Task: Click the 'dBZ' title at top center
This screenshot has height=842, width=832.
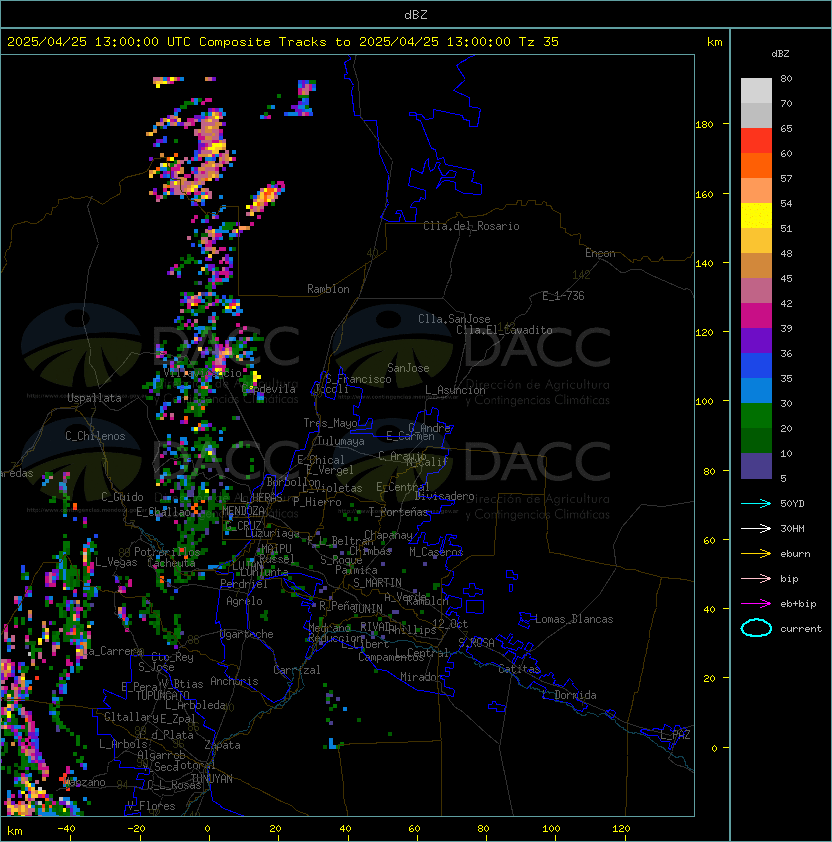Action: (416, 14)
